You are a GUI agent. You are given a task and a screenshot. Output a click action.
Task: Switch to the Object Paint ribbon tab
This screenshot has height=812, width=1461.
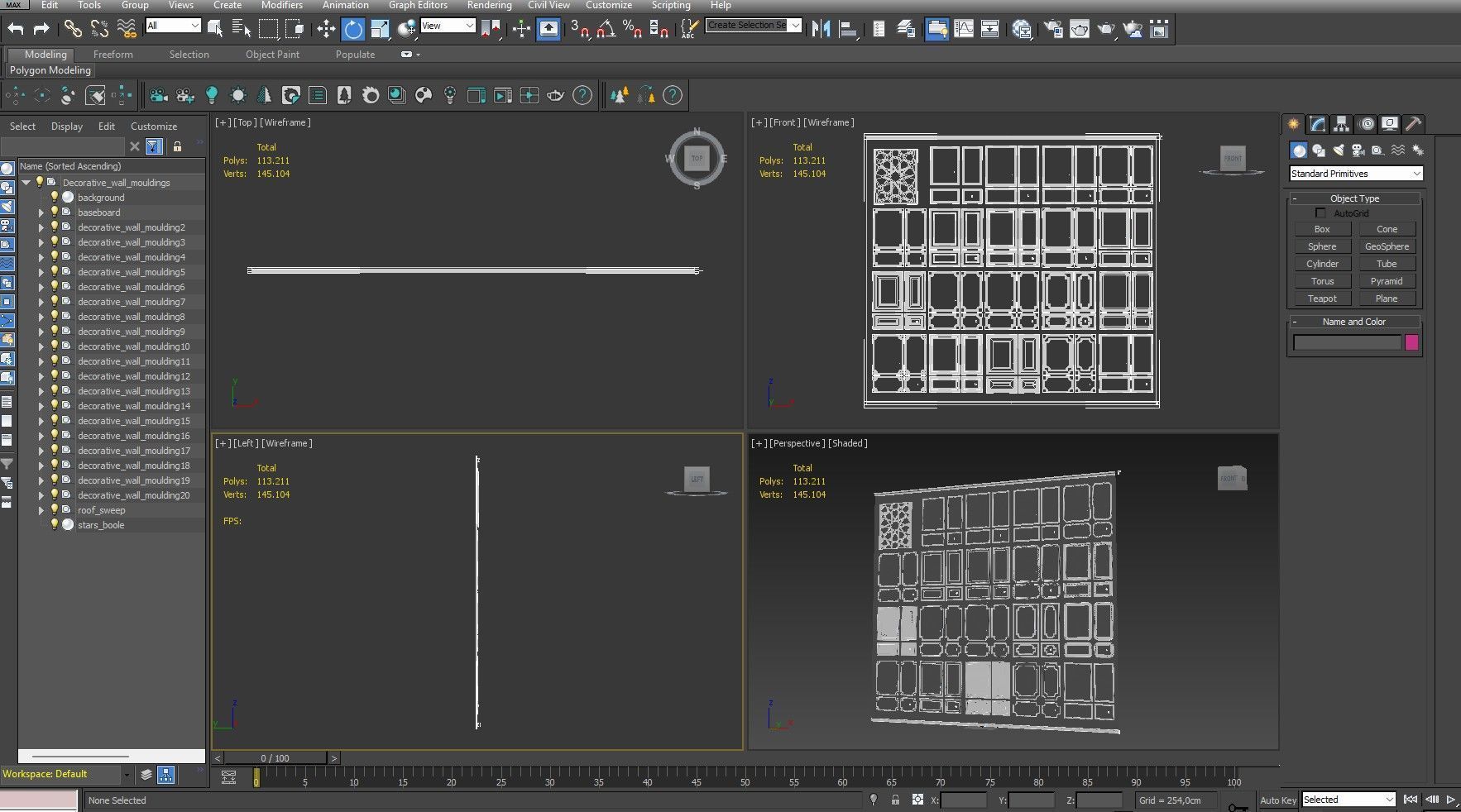[x=272, y=55]
